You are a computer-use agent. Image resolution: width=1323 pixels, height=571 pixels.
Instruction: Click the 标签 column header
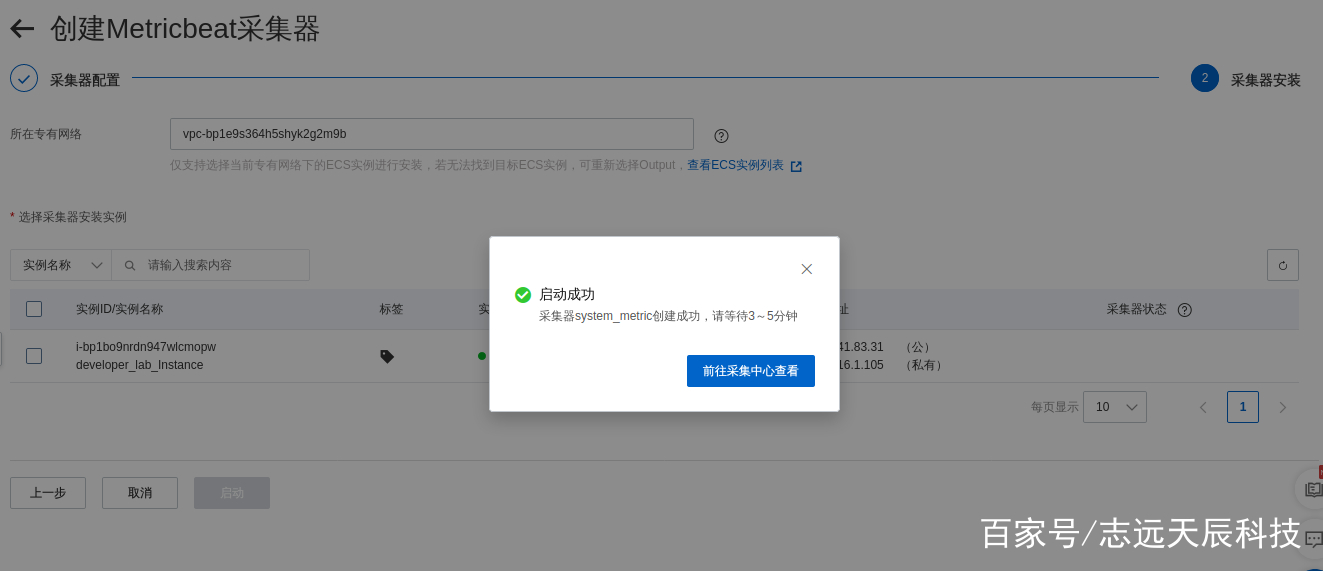(x=392, y=309)
